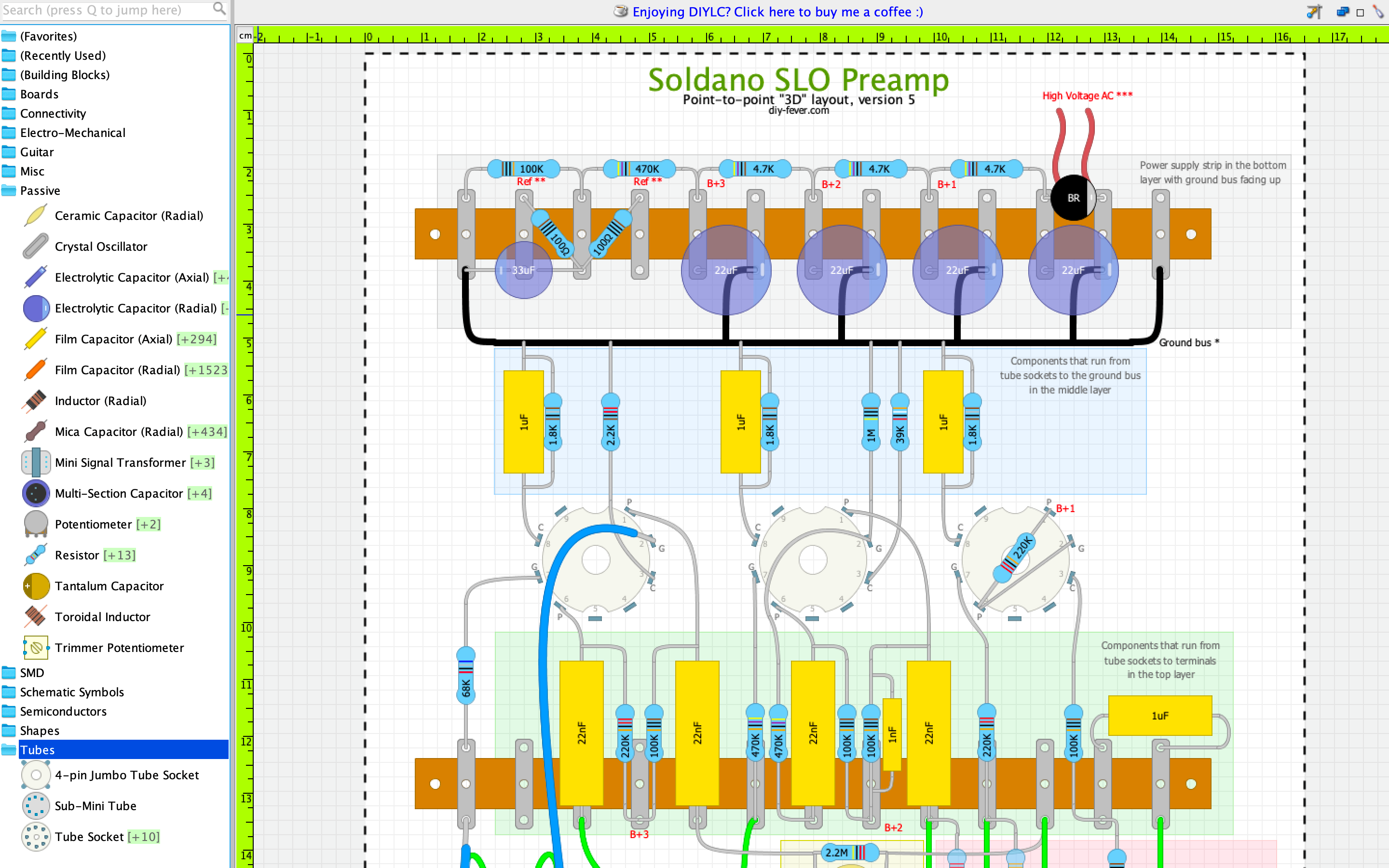Click the BR bridge rectifier on canvas
1389x868 pixels.
1073,198
